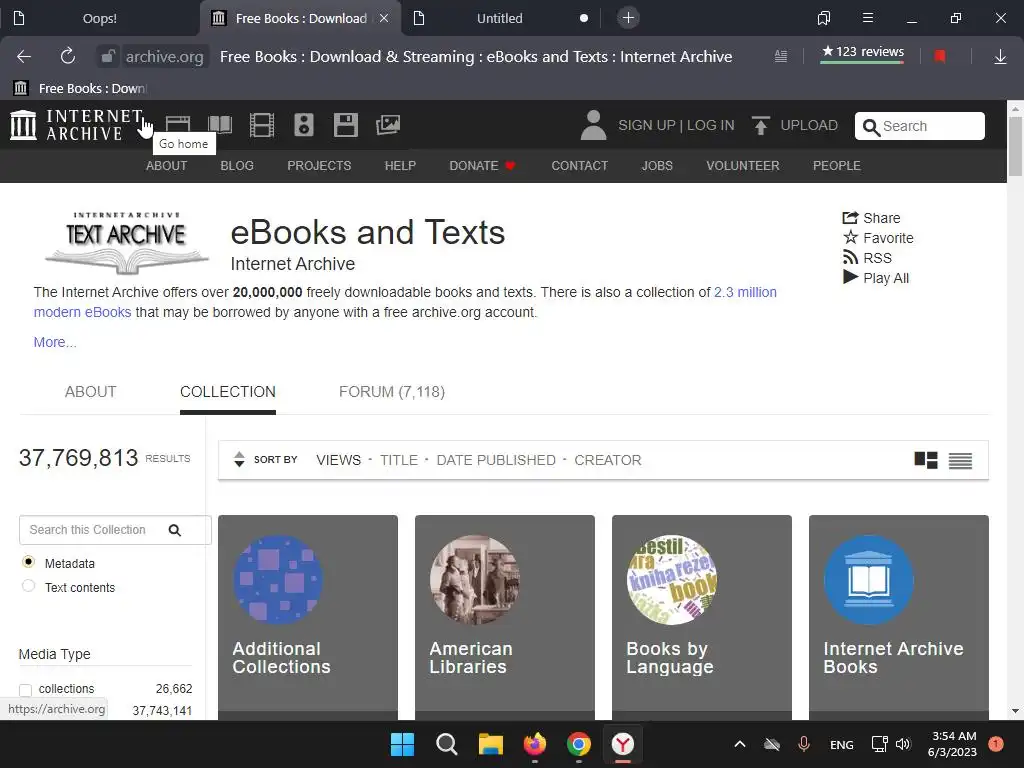Click the browser back arrow
Screen dimensions: 1024x768
point(24,57)
